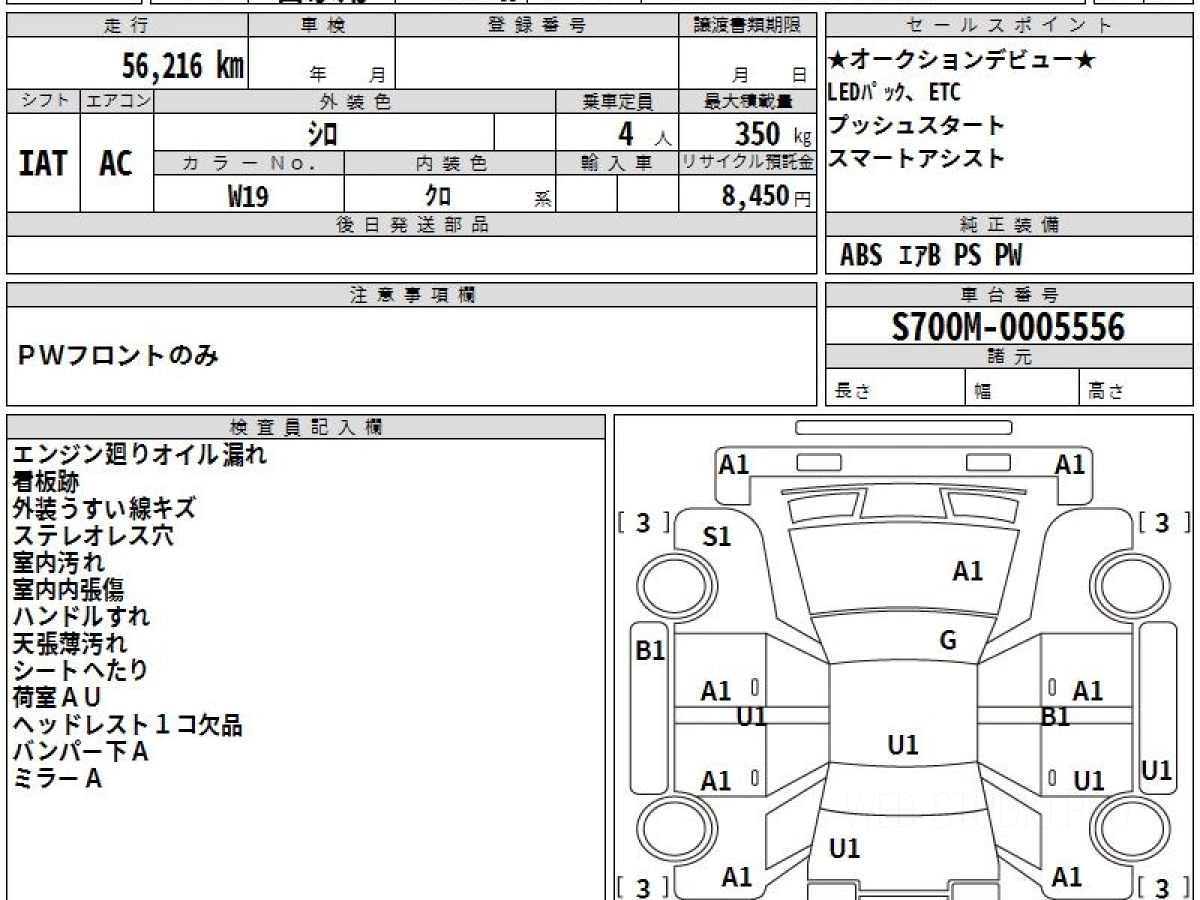This screenshot has height=900, width=1200.
Task: Select the スマートアシスト line
Action: [916, 158]
